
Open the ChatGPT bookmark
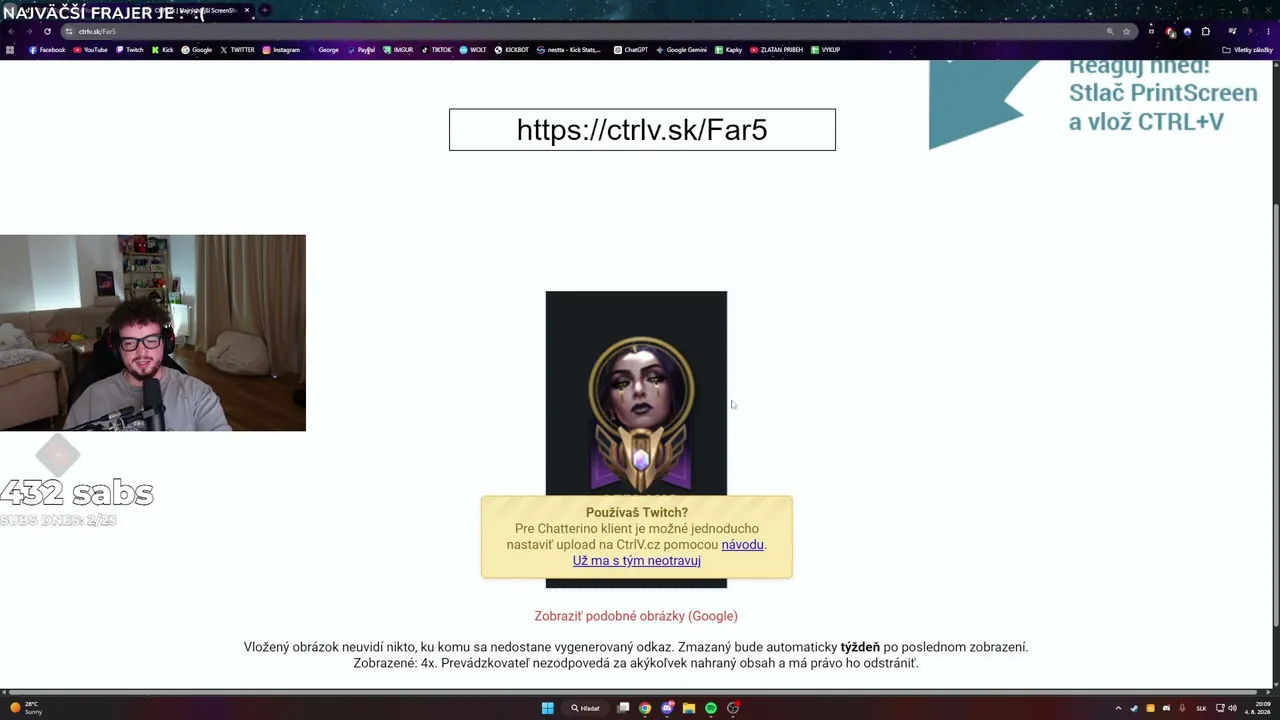point(631,50)
